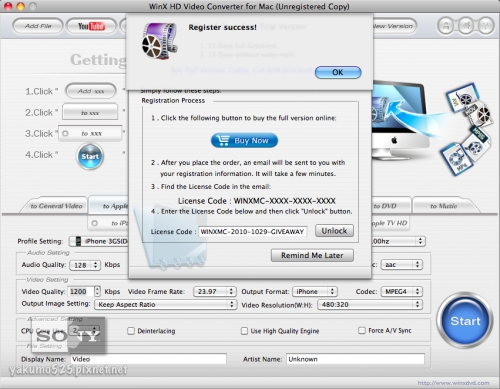Click the Buy Now cart button
Viewport: 500px width, 389px height.
244,140
